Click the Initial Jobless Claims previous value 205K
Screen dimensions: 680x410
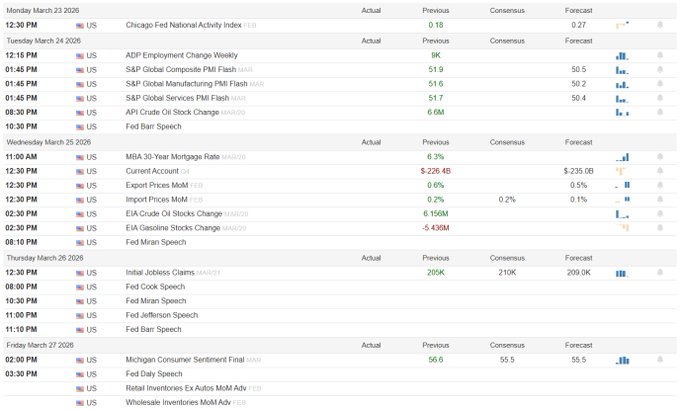pyautogui.click(x=436, y=272)
